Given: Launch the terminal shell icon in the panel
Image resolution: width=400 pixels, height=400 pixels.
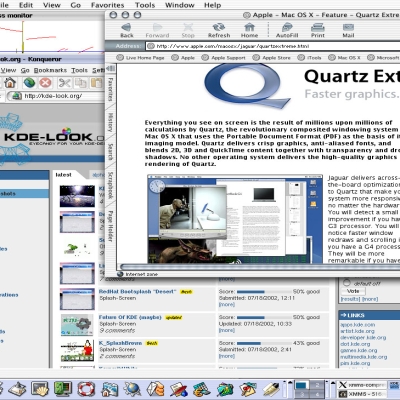Looking at the screenshot, I should tap(40, 389).
